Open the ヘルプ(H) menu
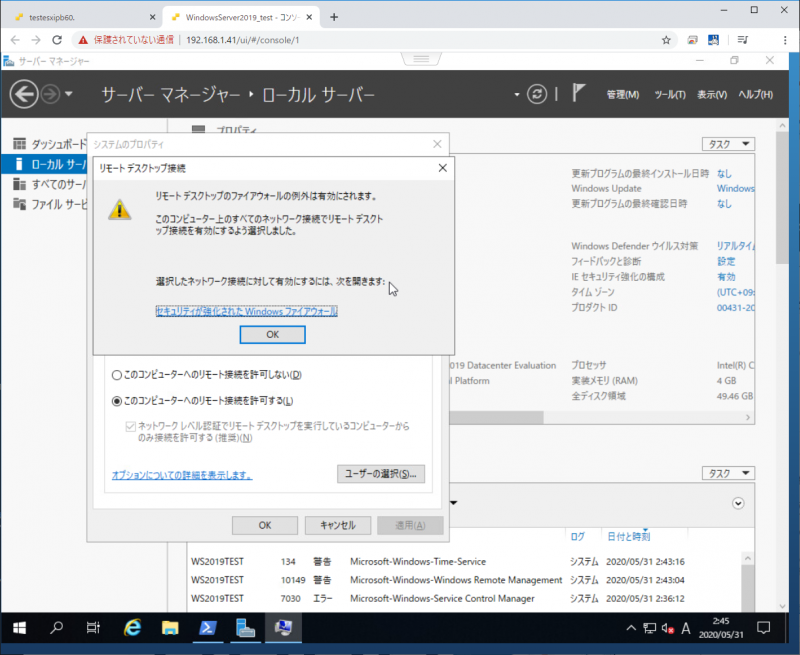This screenshot has height=655, width=800. click(x=756, y=94)
